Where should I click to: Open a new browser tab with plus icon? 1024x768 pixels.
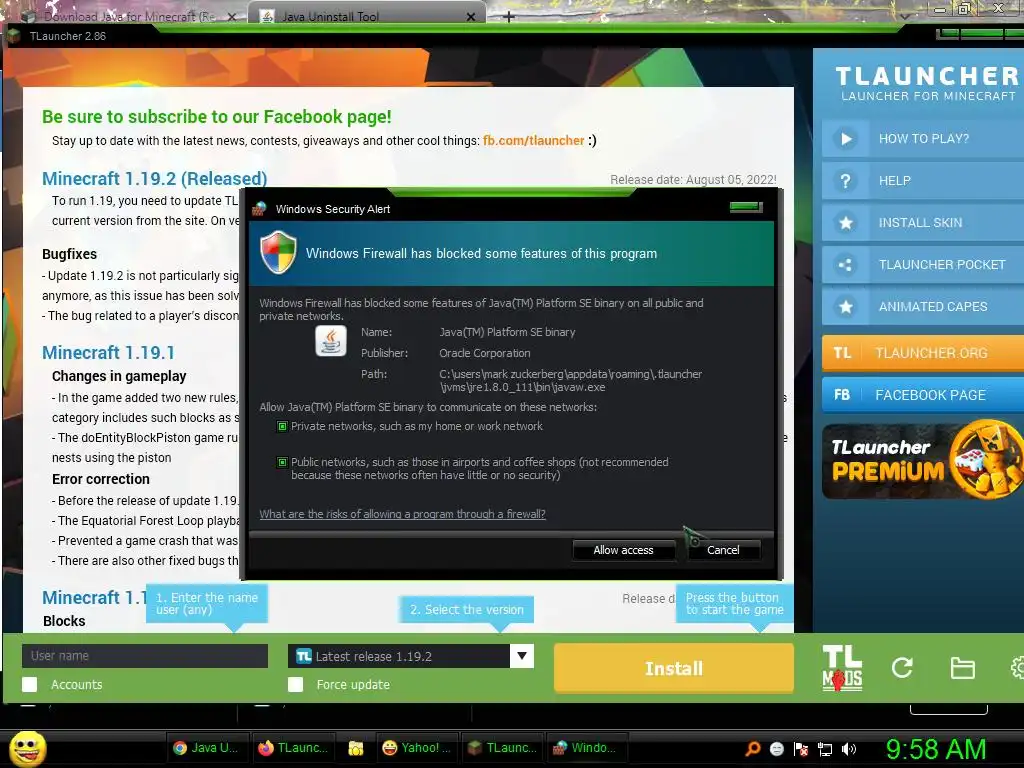click(x=509, y=16)
